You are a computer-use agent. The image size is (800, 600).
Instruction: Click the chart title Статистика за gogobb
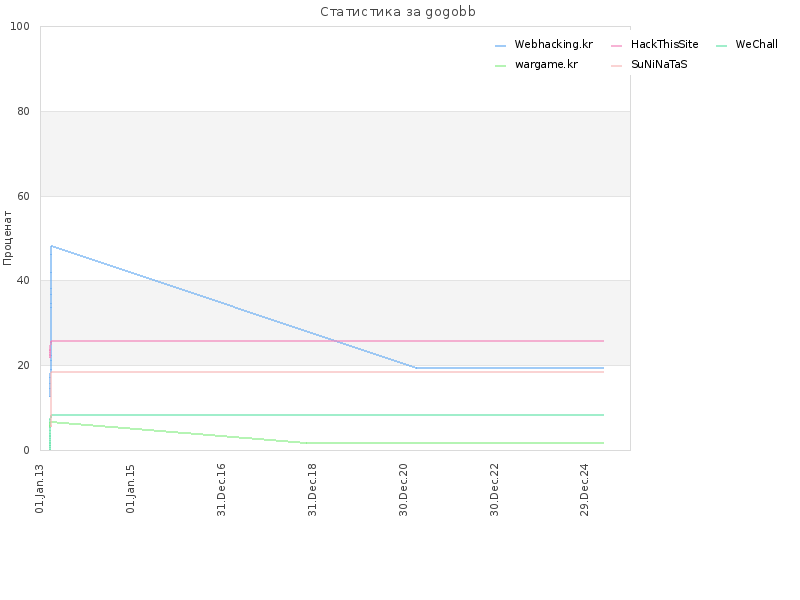(398, 12)
